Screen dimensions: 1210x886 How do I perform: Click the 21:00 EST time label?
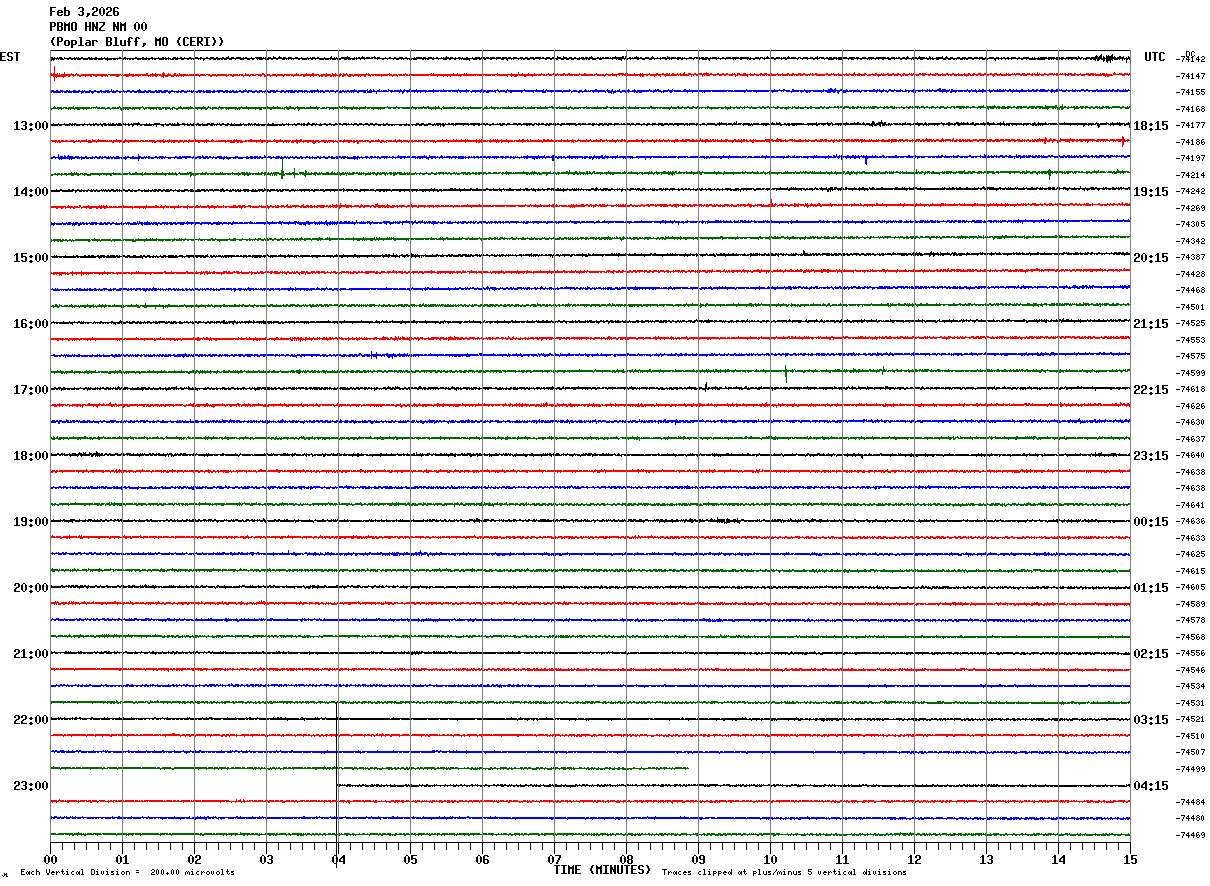30,654
